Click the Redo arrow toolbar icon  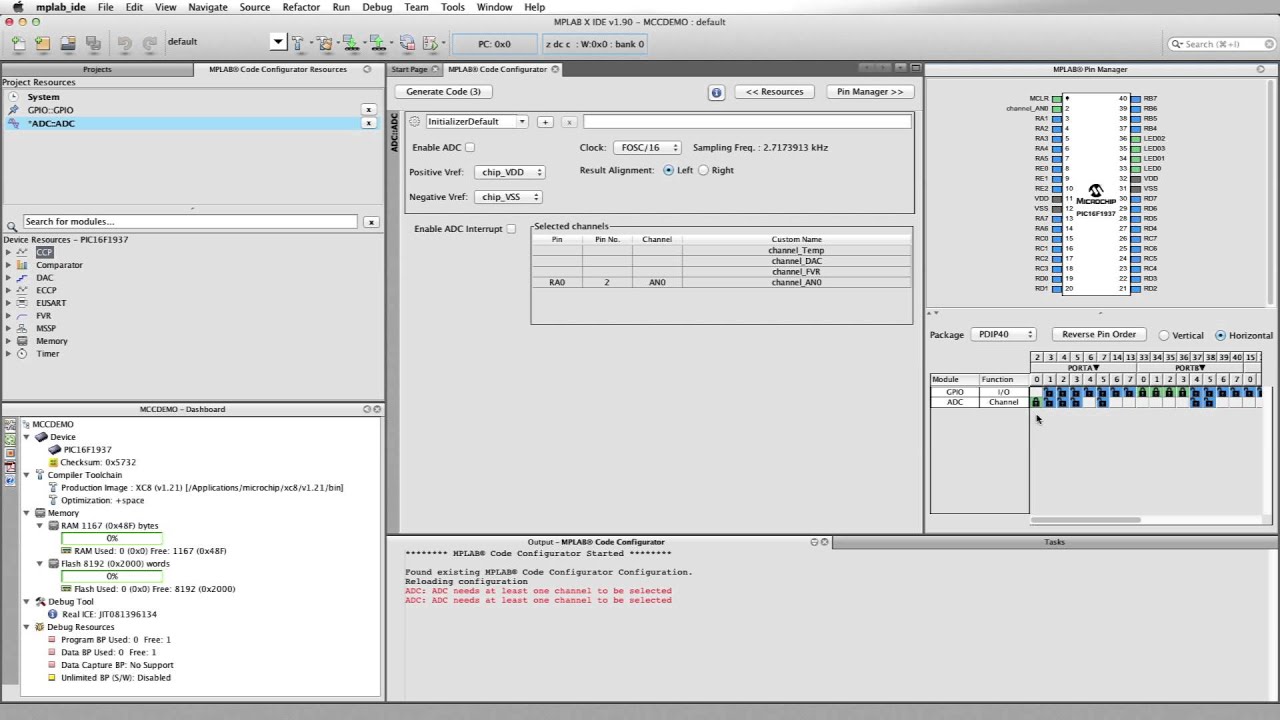[x=150, y=43]
